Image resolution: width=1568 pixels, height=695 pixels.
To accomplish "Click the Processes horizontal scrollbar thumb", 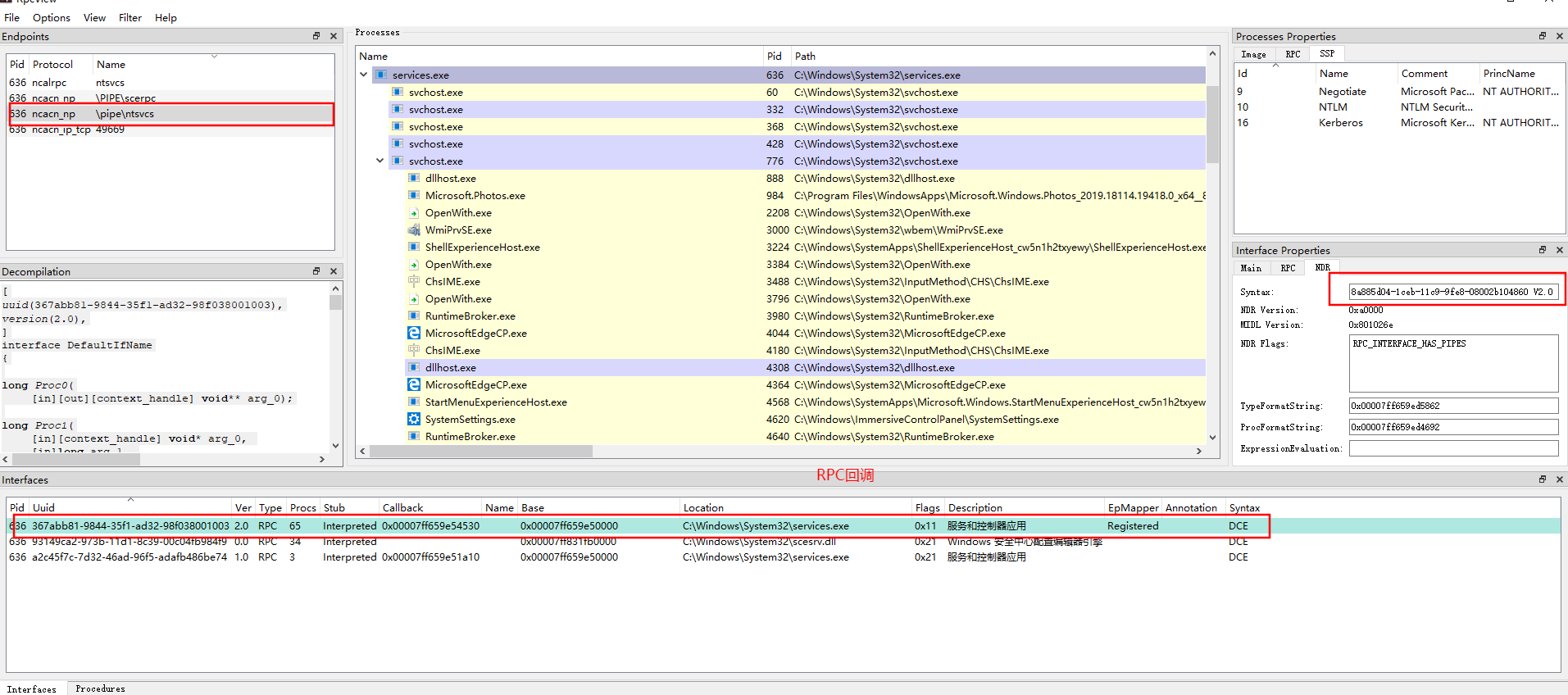I will [480, 452].
